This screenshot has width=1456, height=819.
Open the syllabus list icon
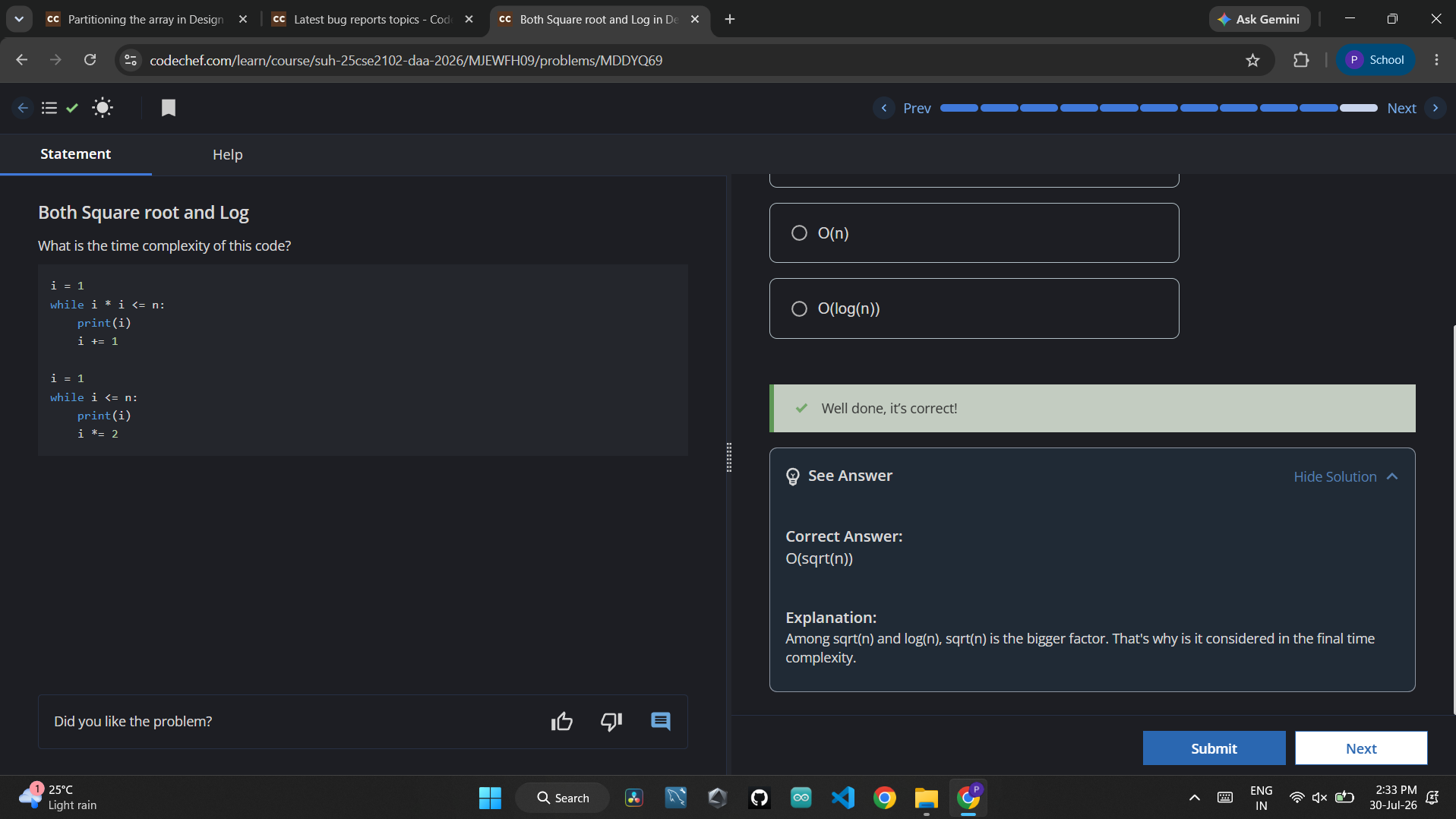[x=49, y=108]
